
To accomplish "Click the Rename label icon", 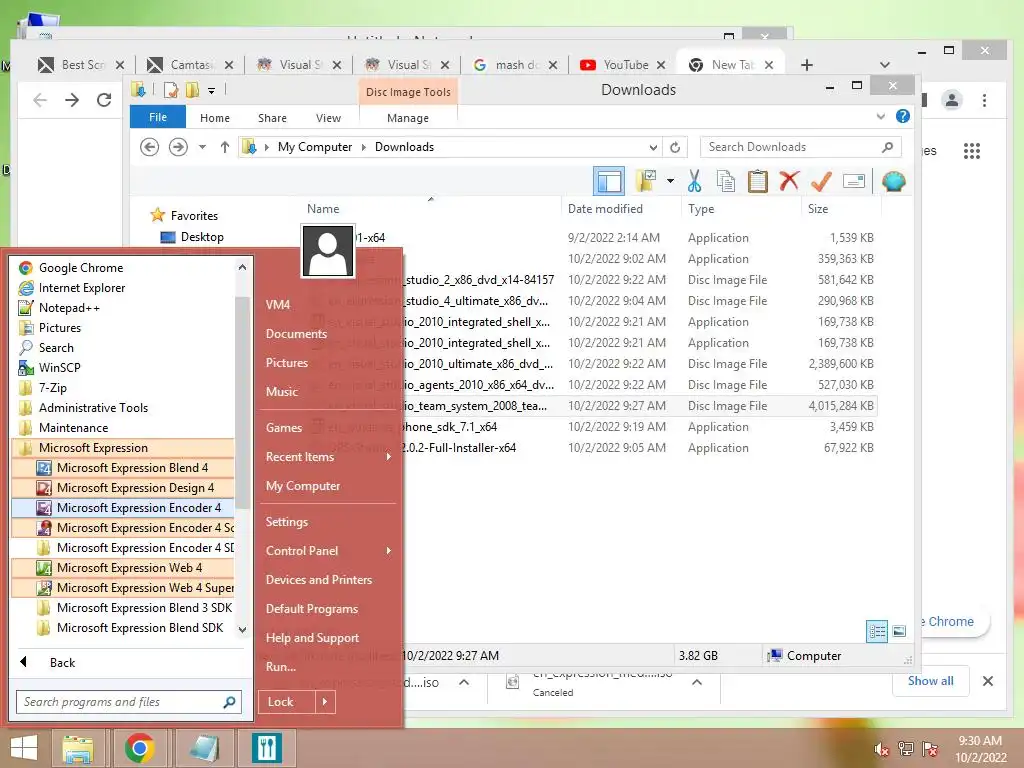I will (x=854, y=181).
